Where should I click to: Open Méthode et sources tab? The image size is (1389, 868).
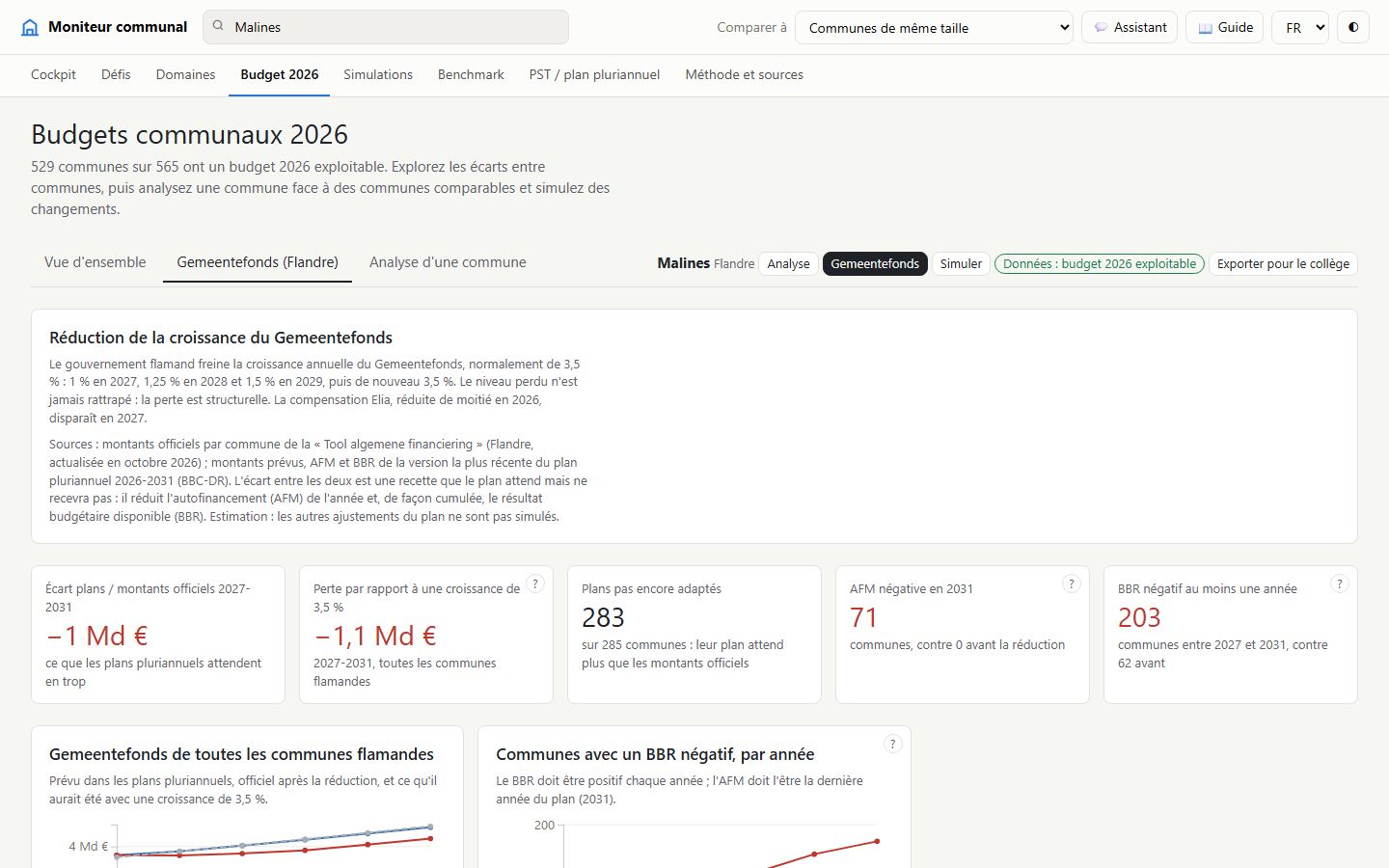745,74
